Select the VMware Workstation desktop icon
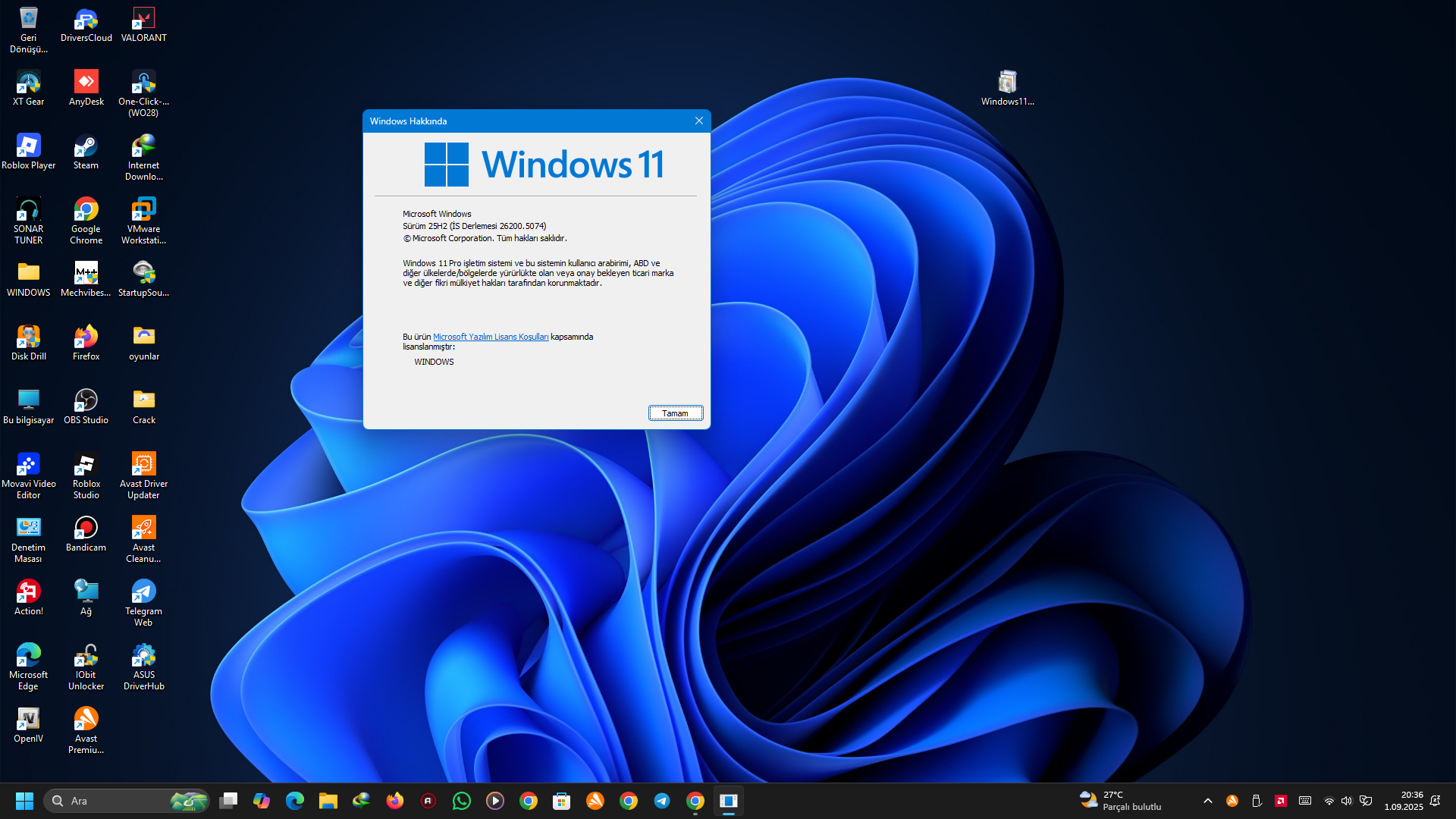 144,221
